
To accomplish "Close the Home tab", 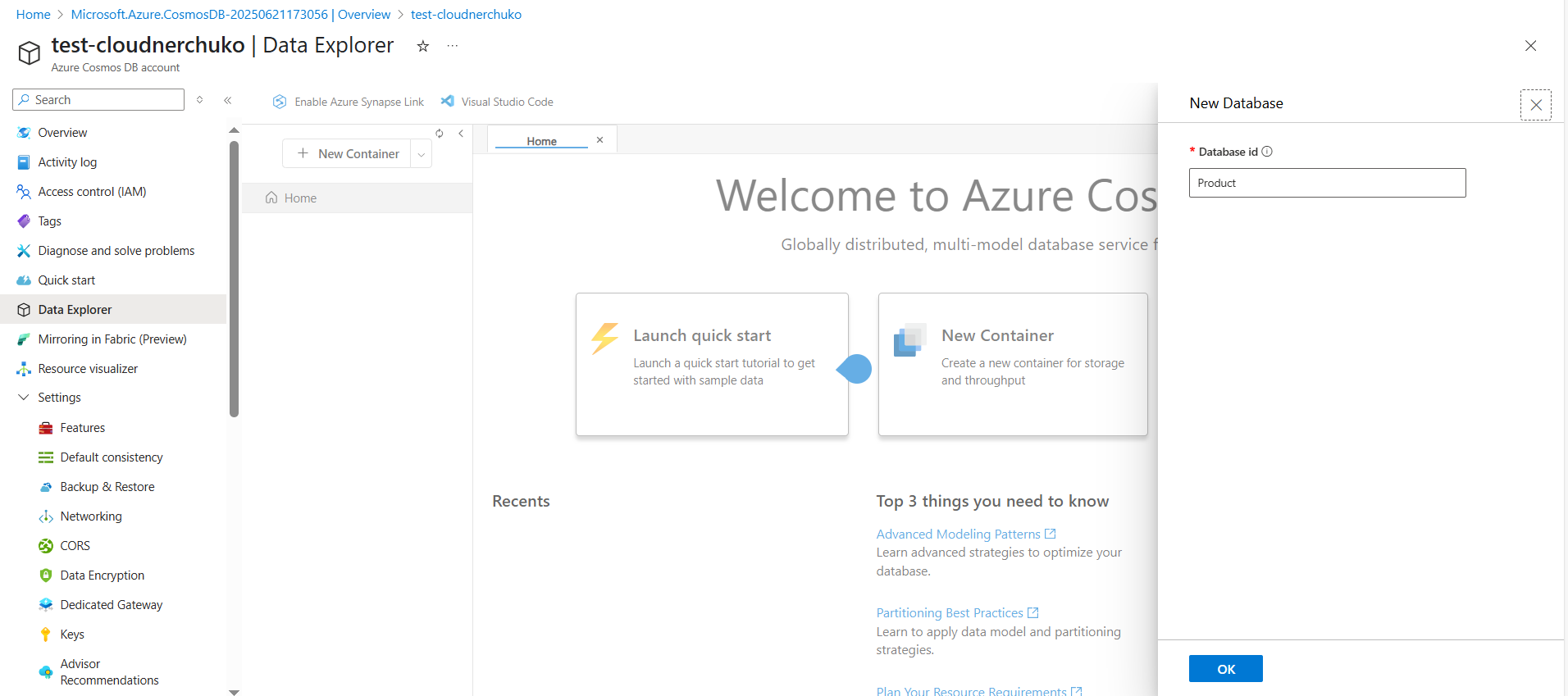I will (600, 140).
